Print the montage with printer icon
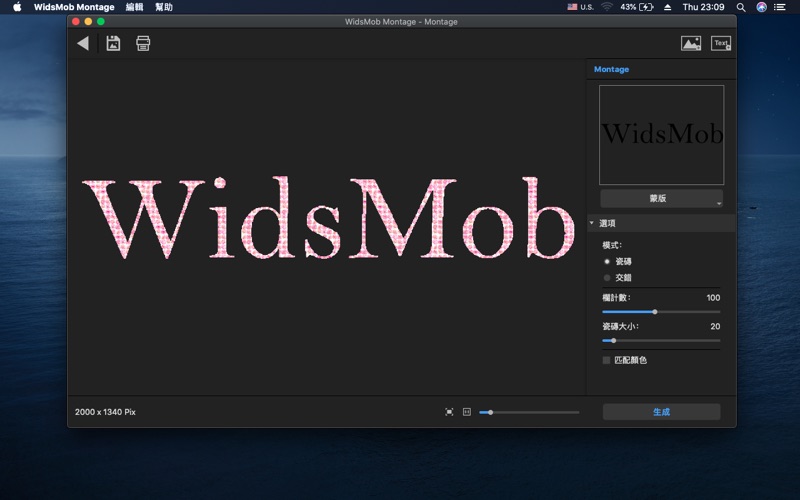800x500 pixels. pyautogui.click(x=143, y=43)
